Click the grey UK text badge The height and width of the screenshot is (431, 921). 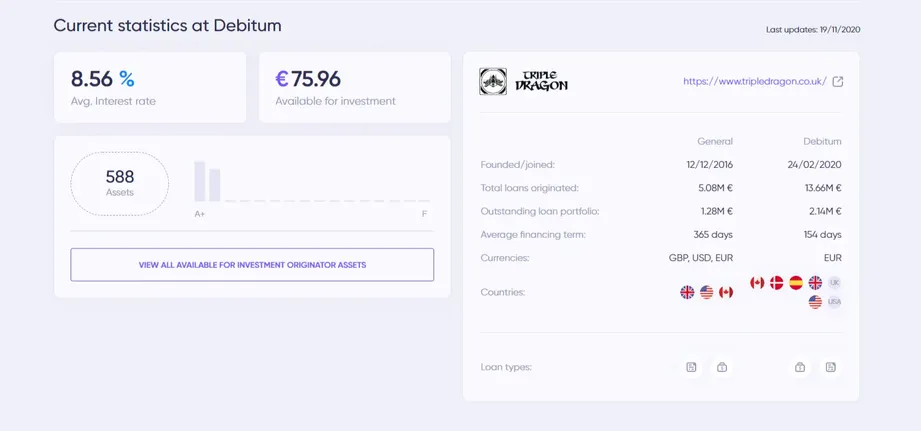pyautogui.click(x=835, y=282)
